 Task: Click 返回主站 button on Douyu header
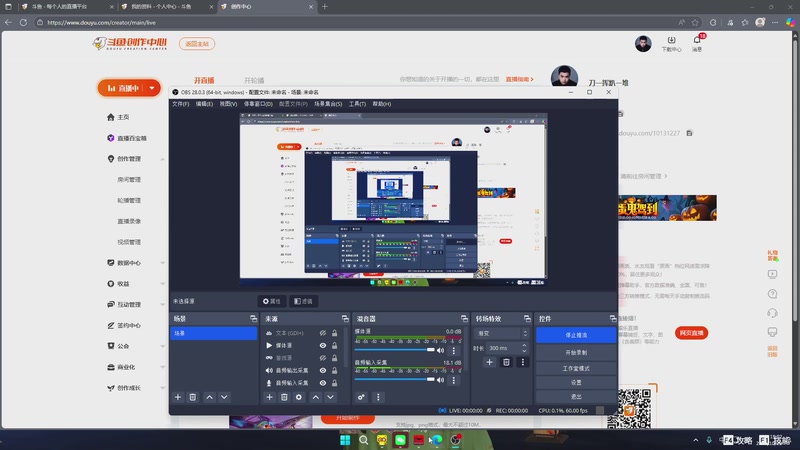(x=197, y=43)
